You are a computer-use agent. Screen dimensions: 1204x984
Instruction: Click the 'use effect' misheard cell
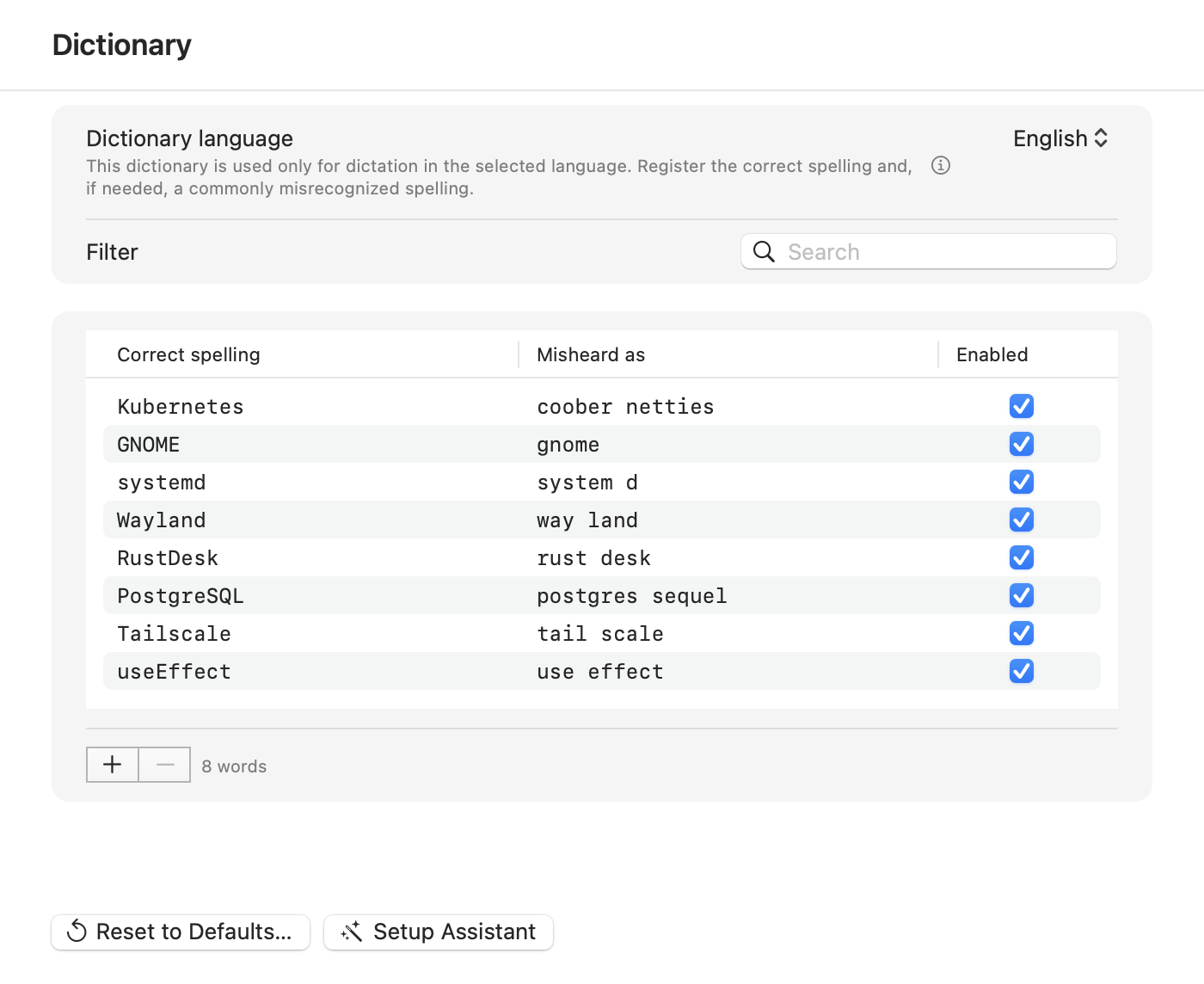point(600,672)
